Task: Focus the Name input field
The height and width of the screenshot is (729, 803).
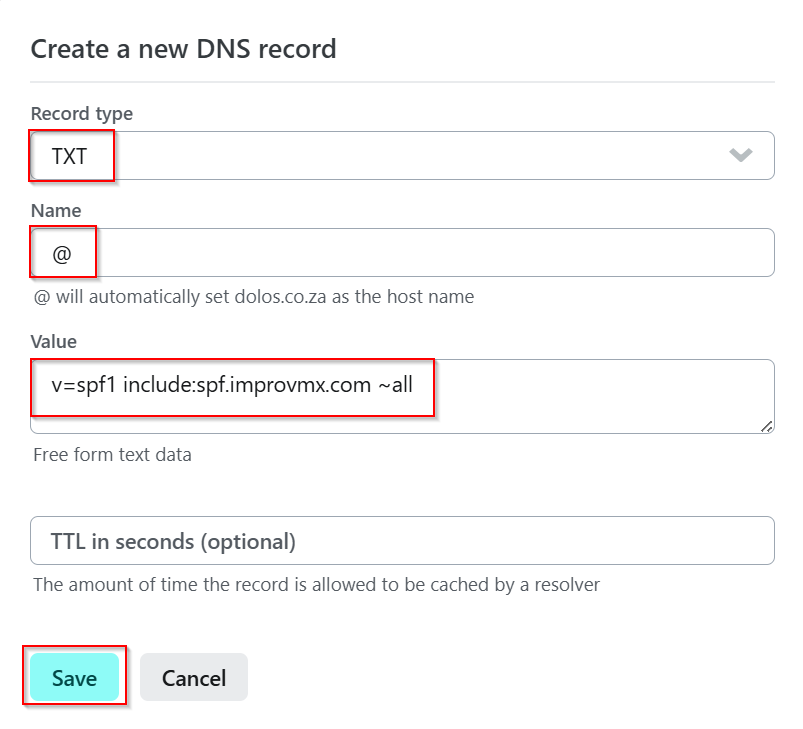Action: click(x=402, y=253)
